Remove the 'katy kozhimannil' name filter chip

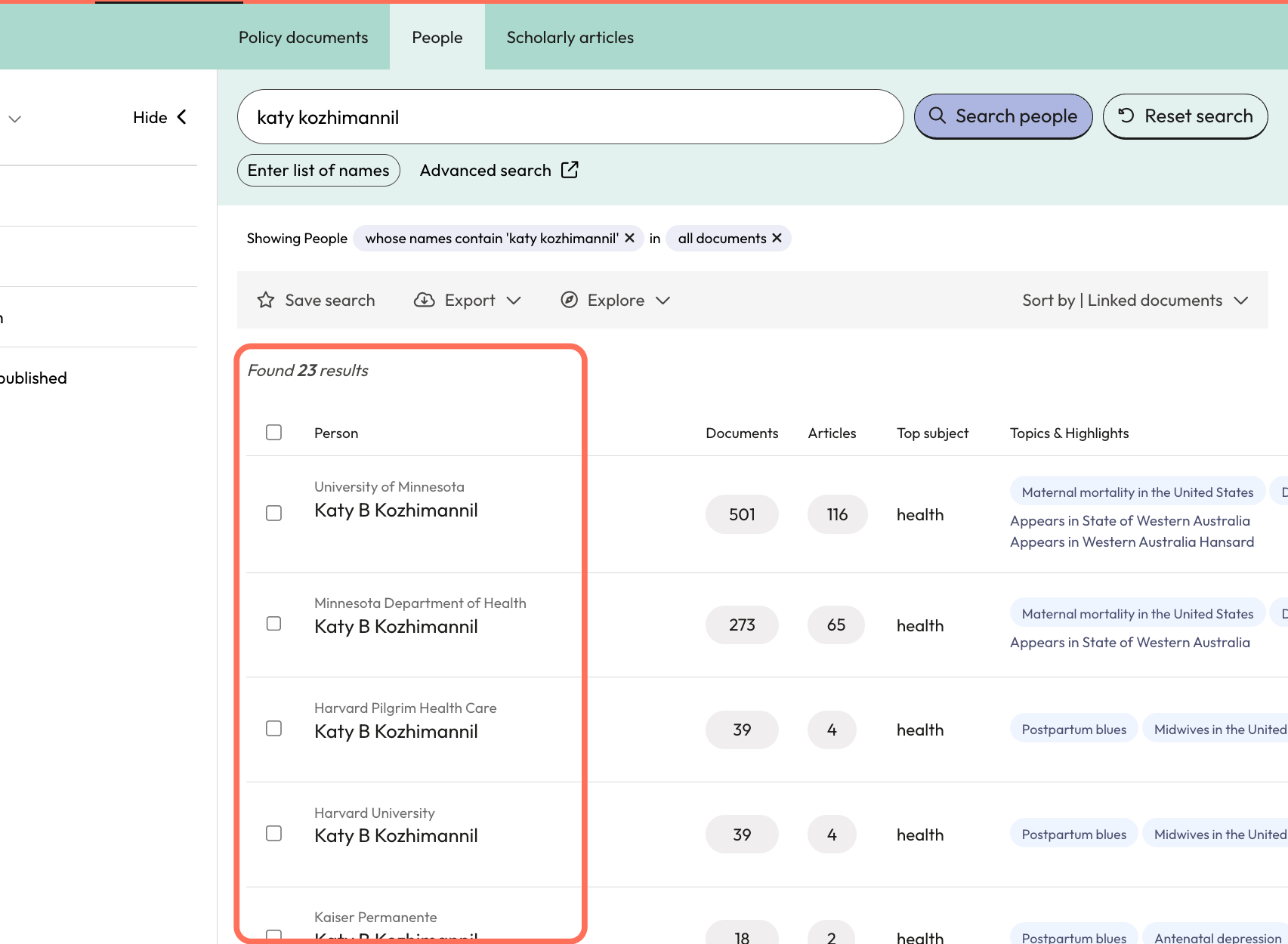(x=629, y=238)
